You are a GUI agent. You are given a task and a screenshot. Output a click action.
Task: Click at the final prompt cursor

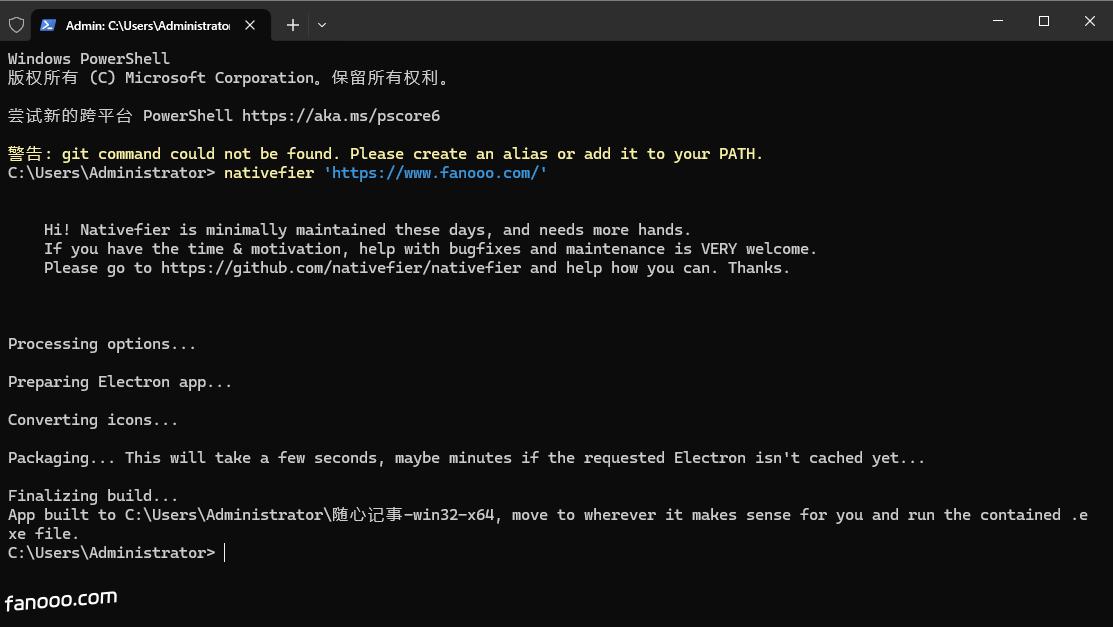tap(225, 553)
